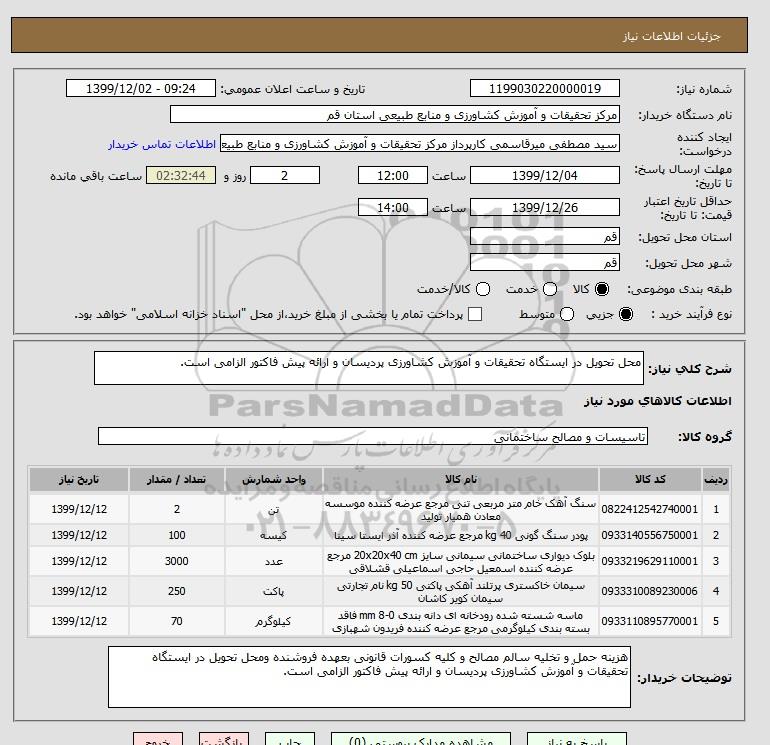Click the quantity cell showing 70
This screenshot has height=745, width=770.
click(x=177, y=621)
